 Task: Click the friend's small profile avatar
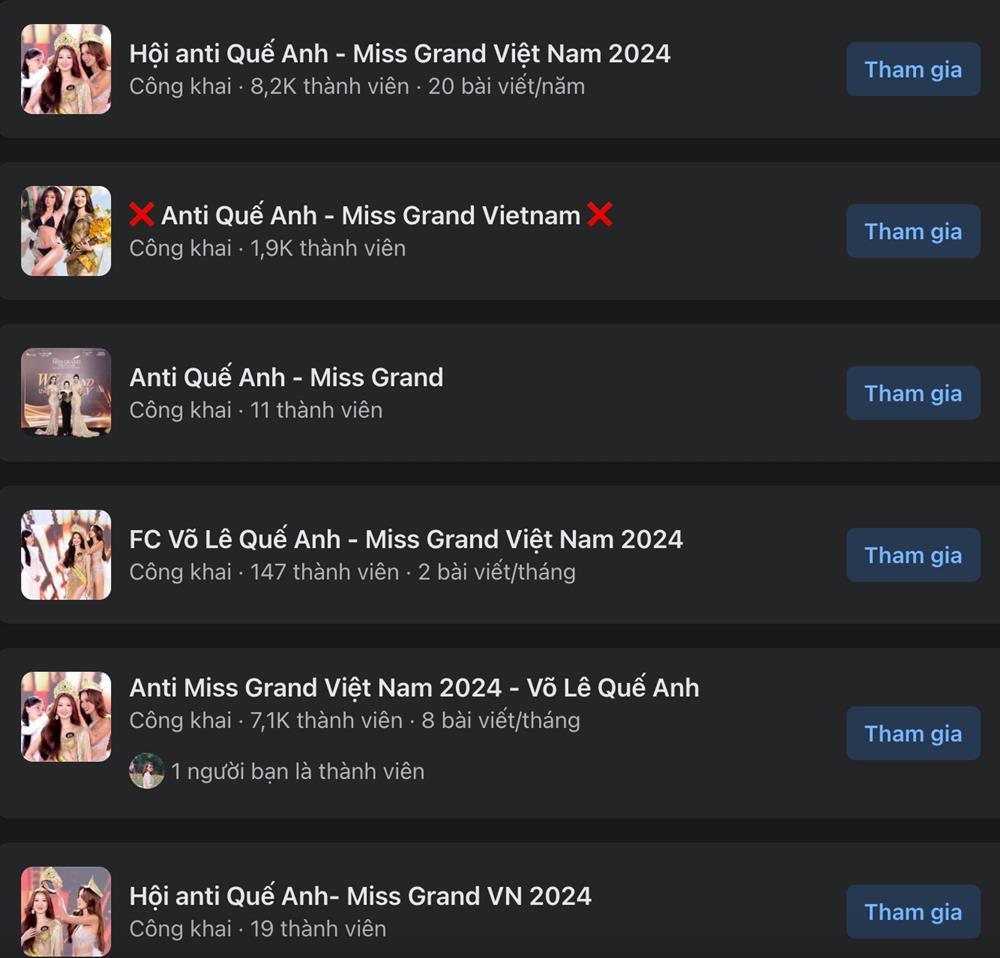pos(147,771)
